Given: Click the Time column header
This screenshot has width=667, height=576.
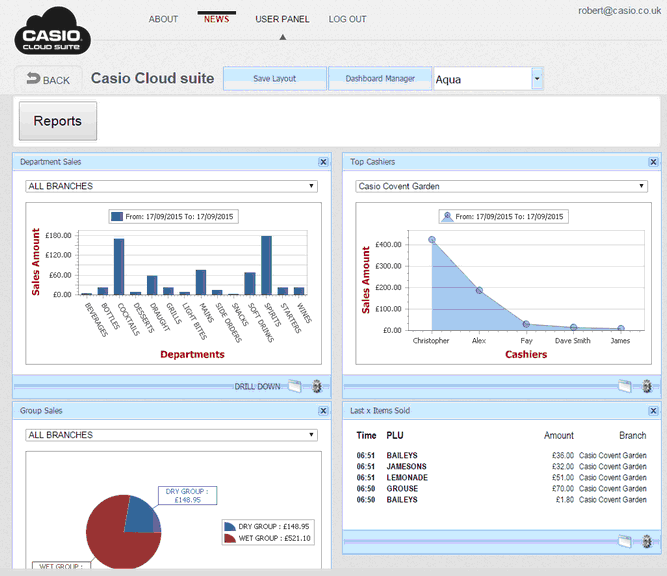Looking at the screenshot, I should click(366, 436).
